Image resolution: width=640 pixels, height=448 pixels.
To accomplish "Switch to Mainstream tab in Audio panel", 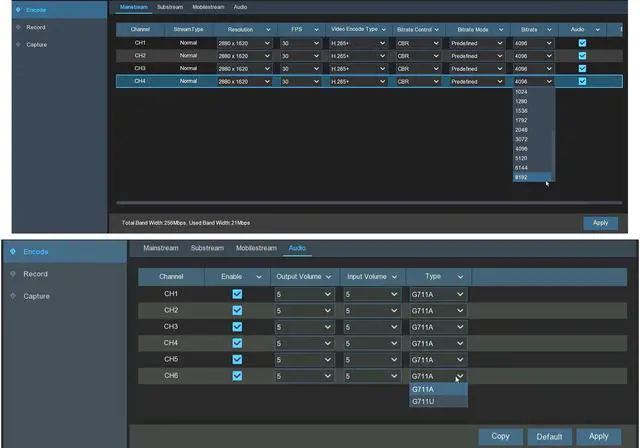I will 161,248.
